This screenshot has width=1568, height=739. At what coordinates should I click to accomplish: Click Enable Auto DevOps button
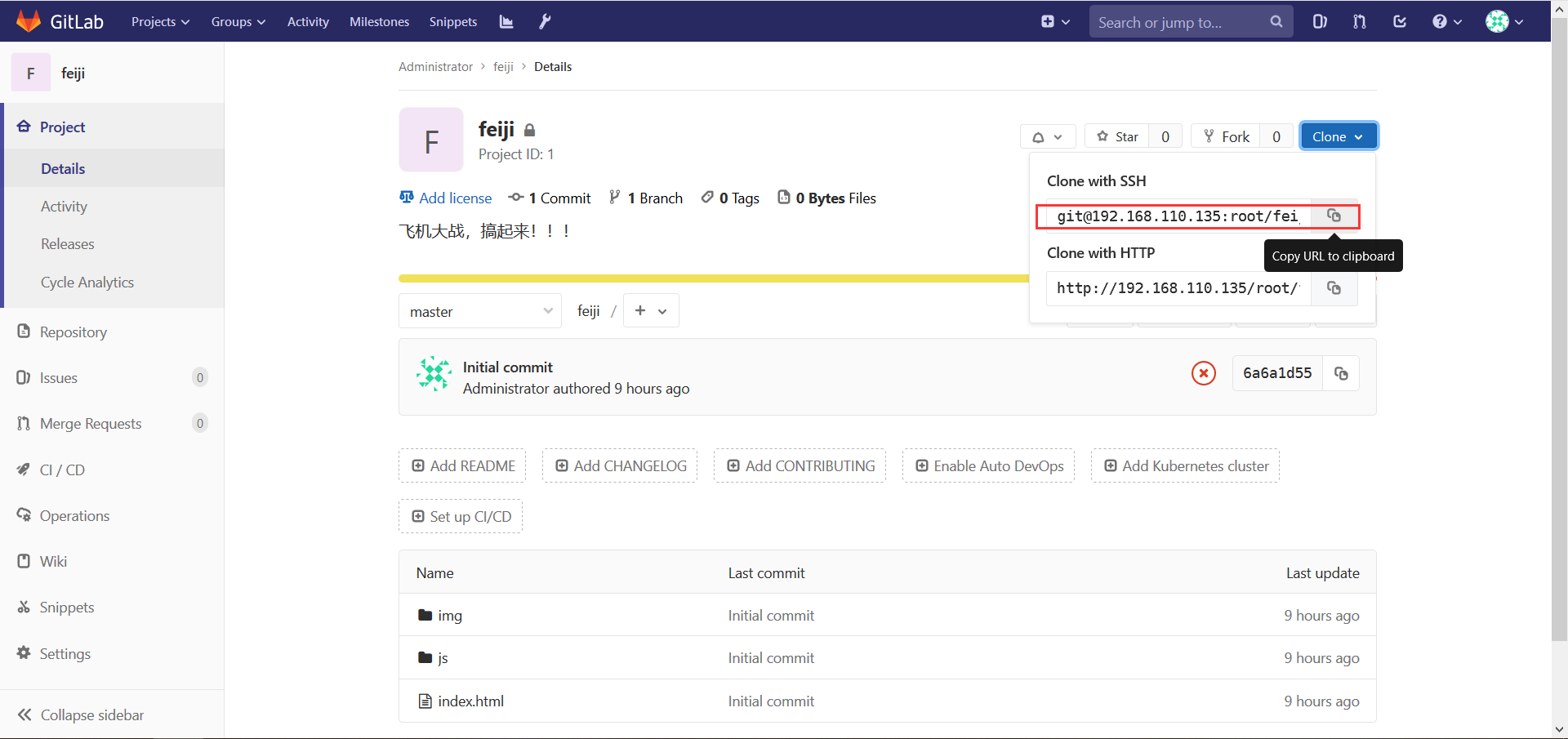point(989,466)
